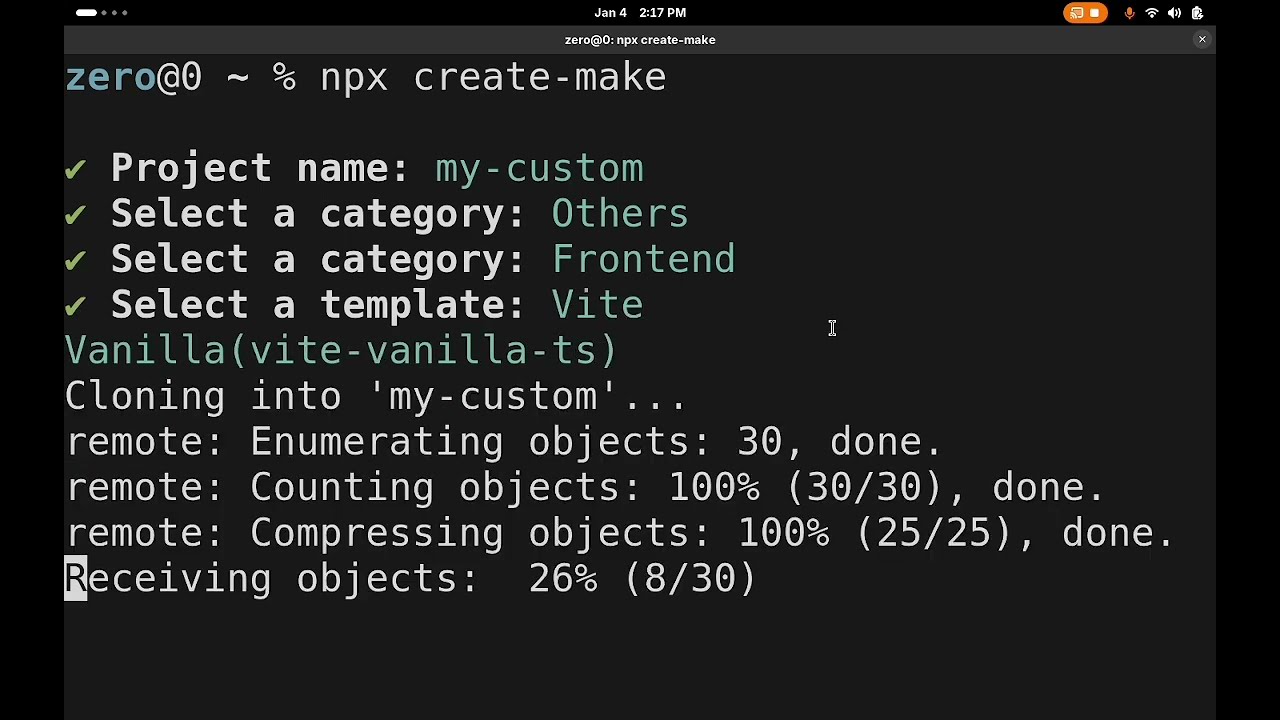The width and height of the screenshot is (1280, 720).
Task: Open the Activities workspace indicator
Action: (x=101, y=13)
